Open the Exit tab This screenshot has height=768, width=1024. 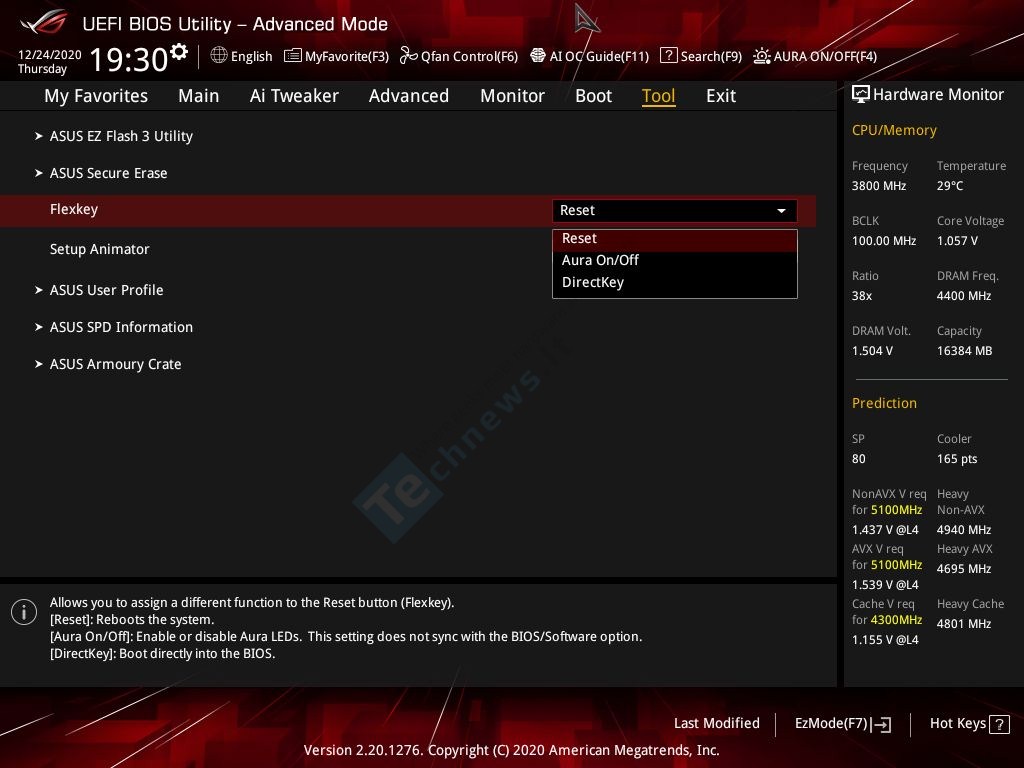click(721, 96)
